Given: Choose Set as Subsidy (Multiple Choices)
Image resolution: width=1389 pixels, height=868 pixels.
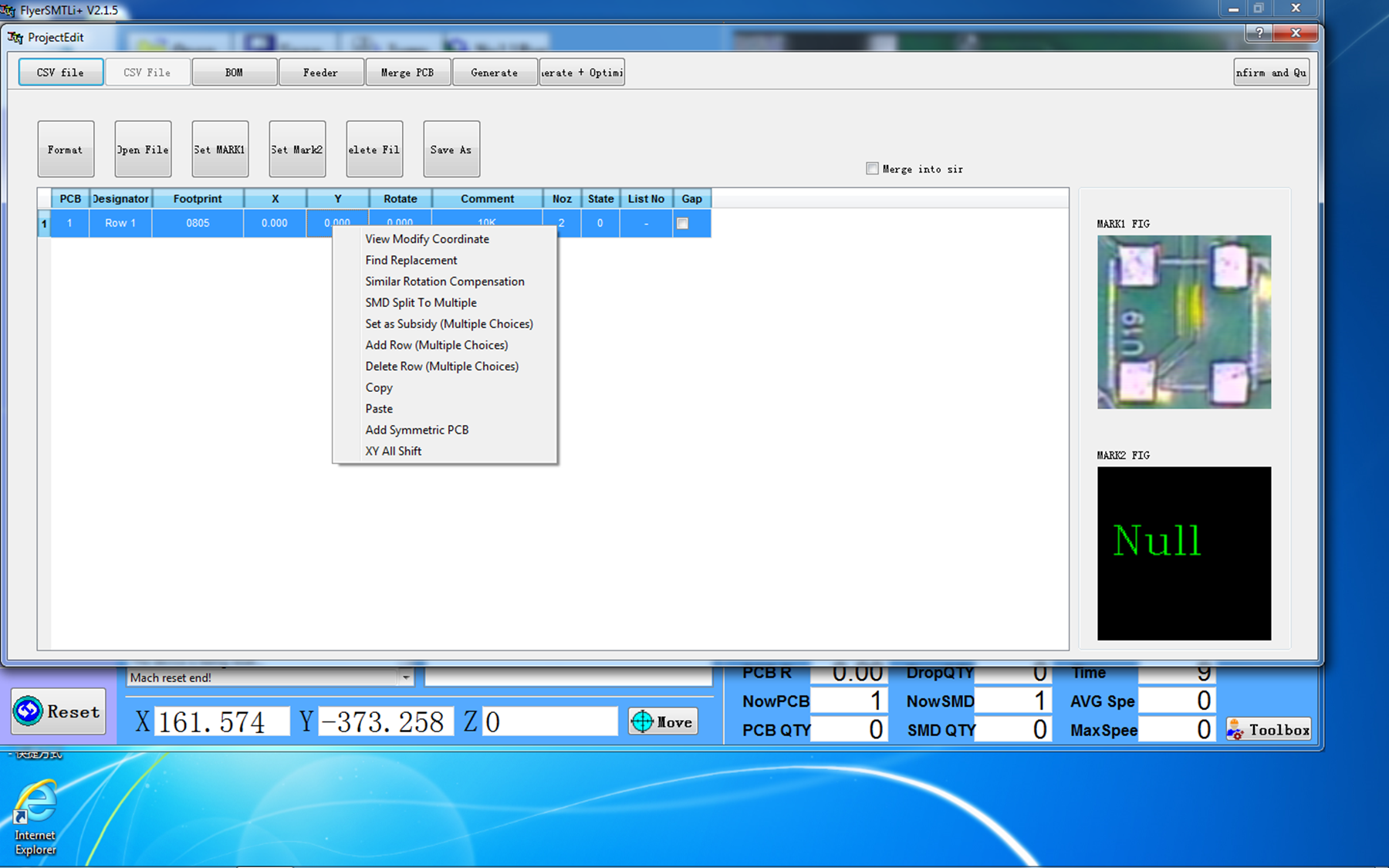Looking at the screenshot, I should point(449,324).
